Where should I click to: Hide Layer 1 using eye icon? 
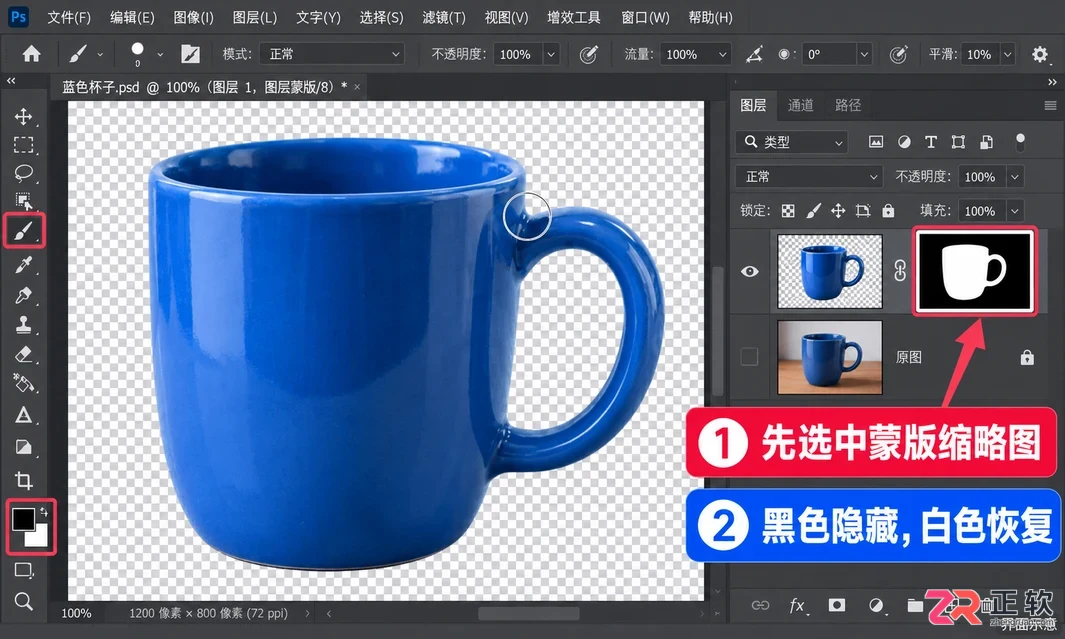[x=750, y=271]
